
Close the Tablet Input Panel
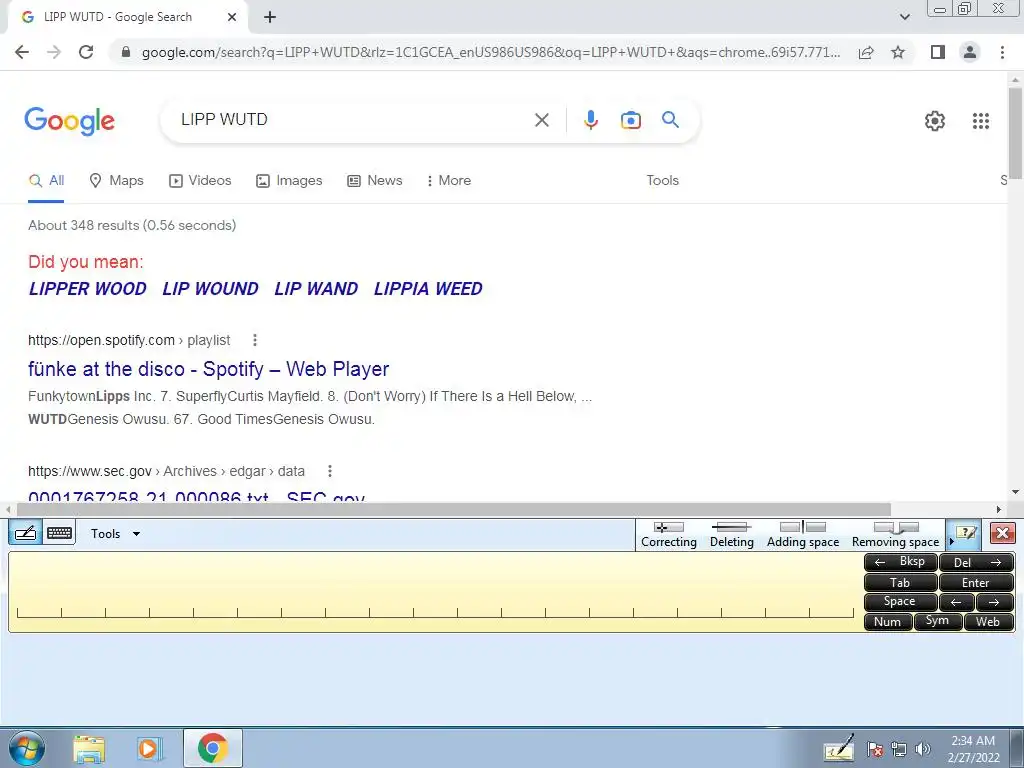tap(1002, 533)
